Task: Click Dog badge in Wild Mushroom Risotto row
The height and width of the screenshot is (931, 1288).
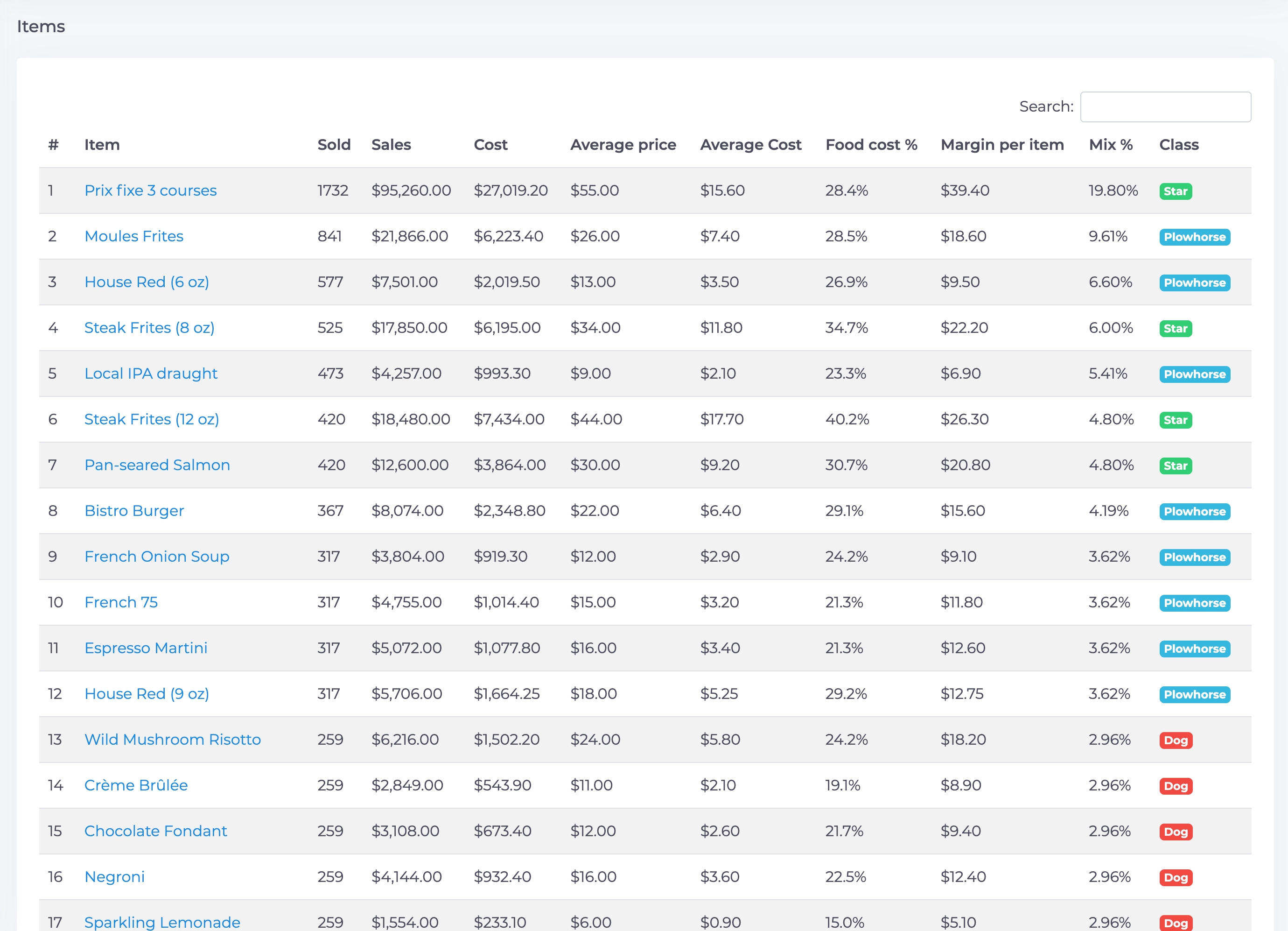Action: tap(1176, 741)
